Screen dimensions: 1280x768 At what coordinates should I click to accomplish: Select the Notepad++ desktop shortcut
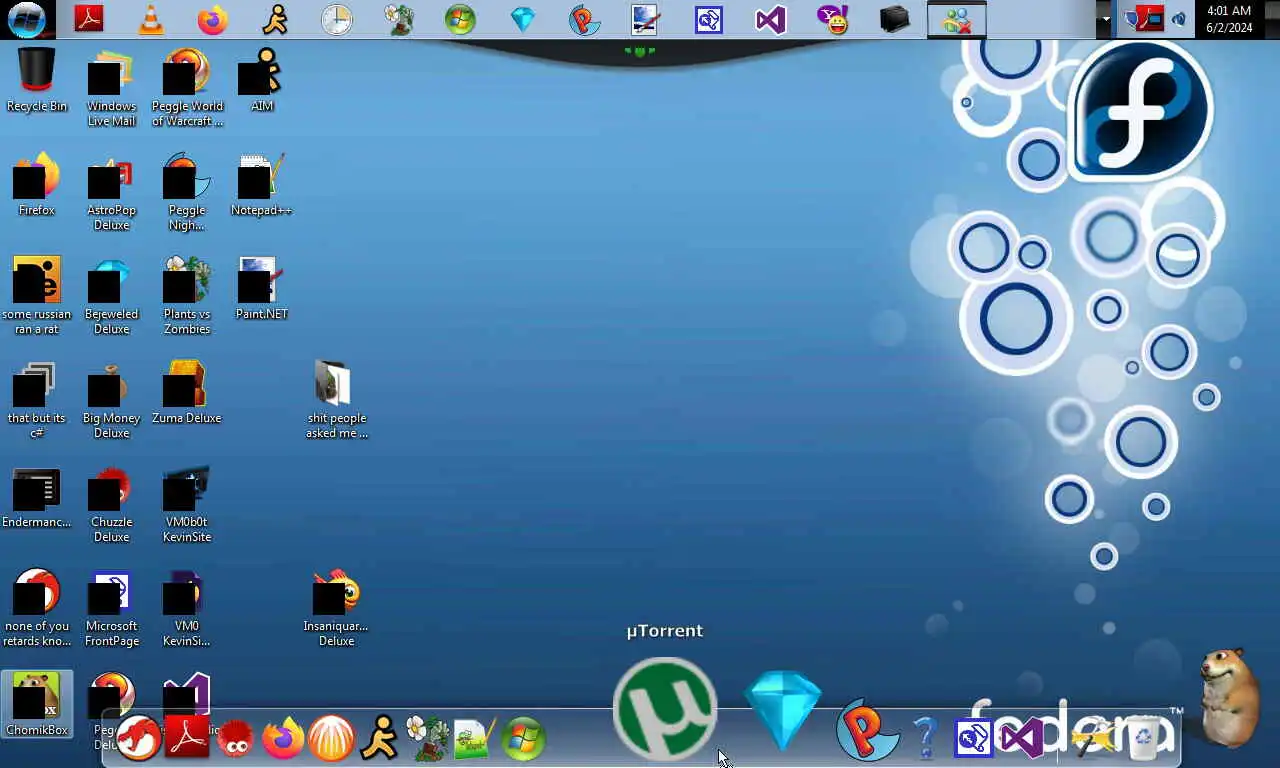click(261, 185)
